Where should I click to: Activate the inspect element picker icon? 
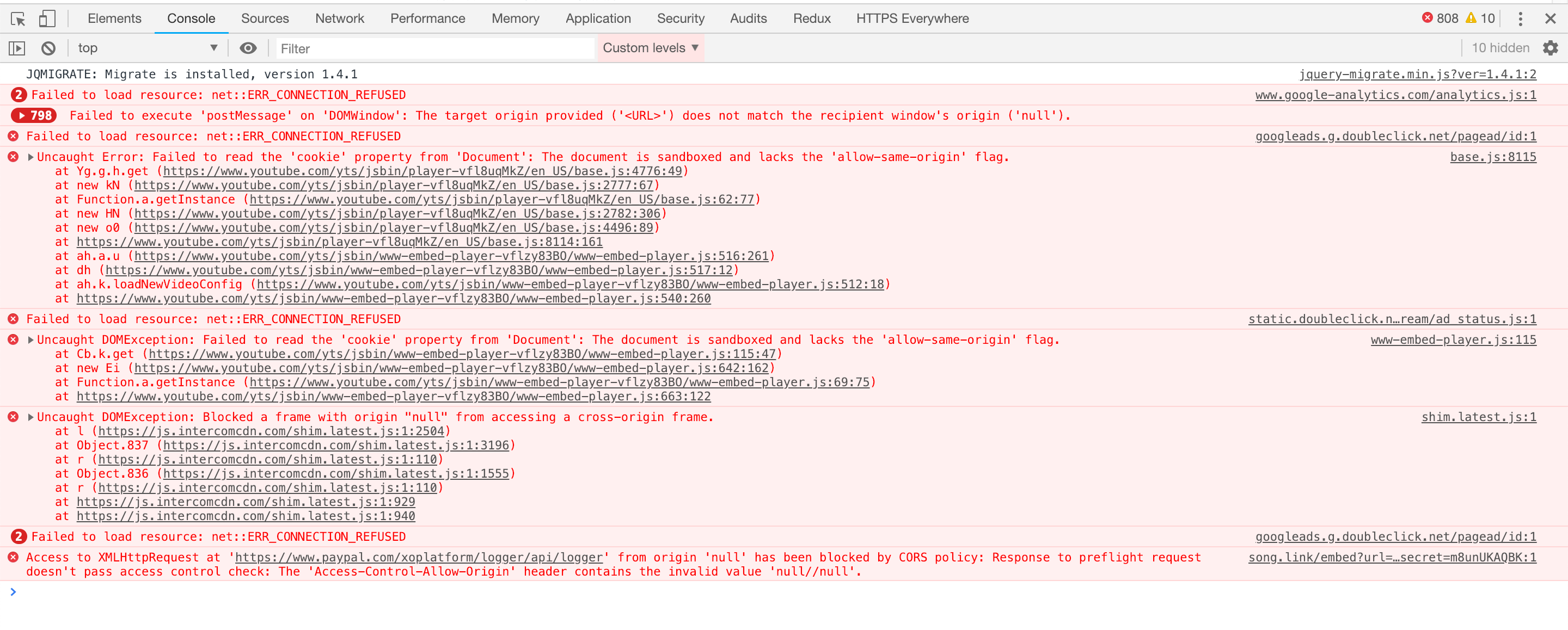coord(19,19)
